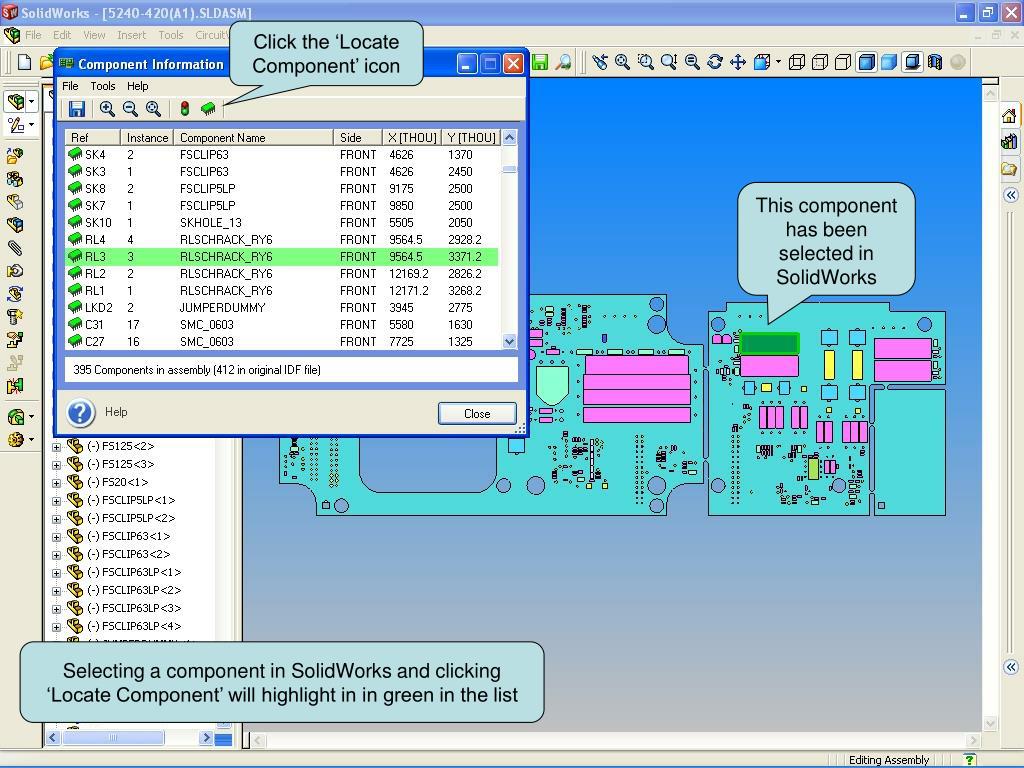Switch to Shaded display style
Screen dimensions: 1024x768
point(889,62)
